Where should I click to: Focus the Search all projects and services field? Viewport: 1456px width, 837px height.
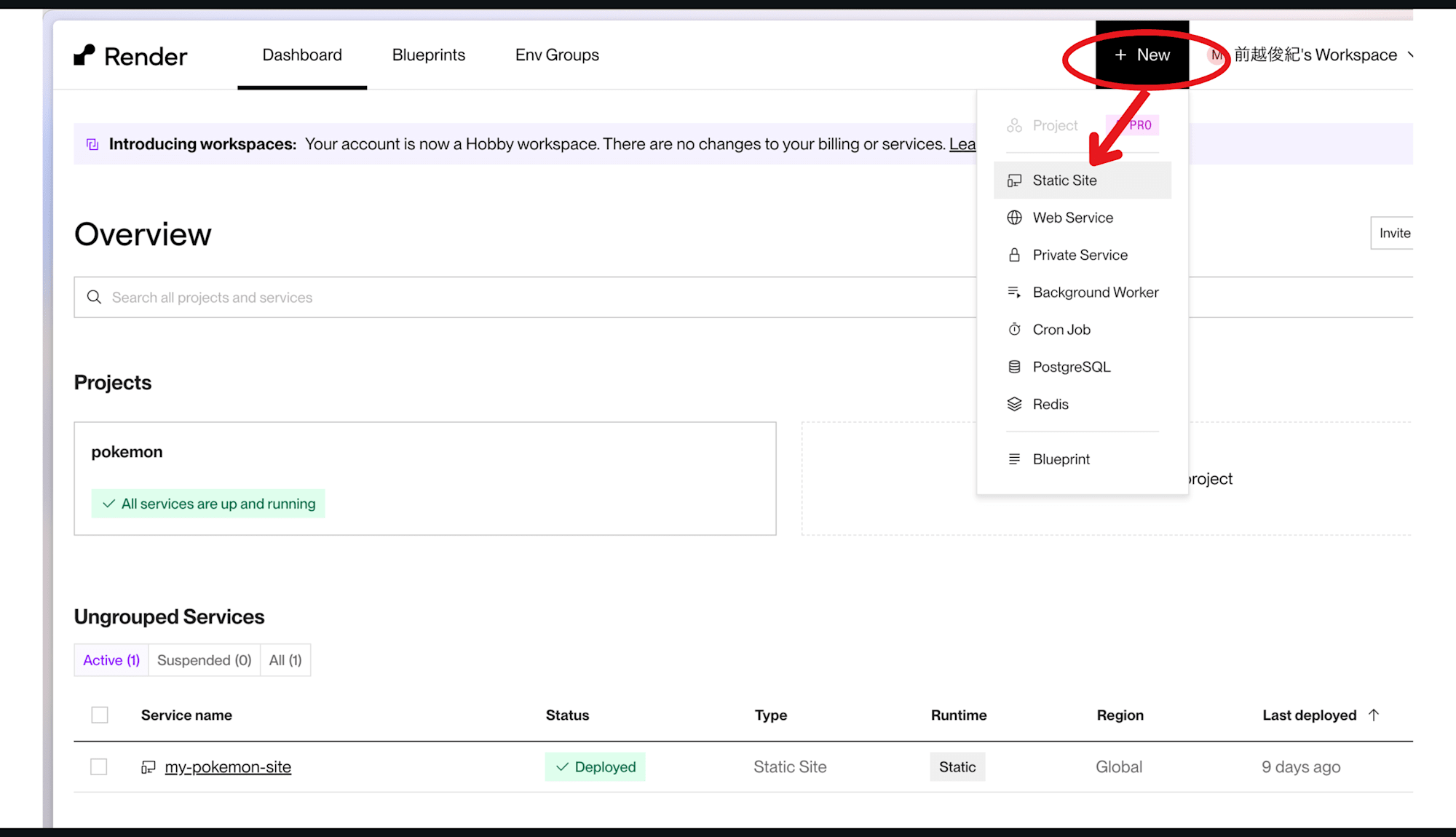coord(525,297)
